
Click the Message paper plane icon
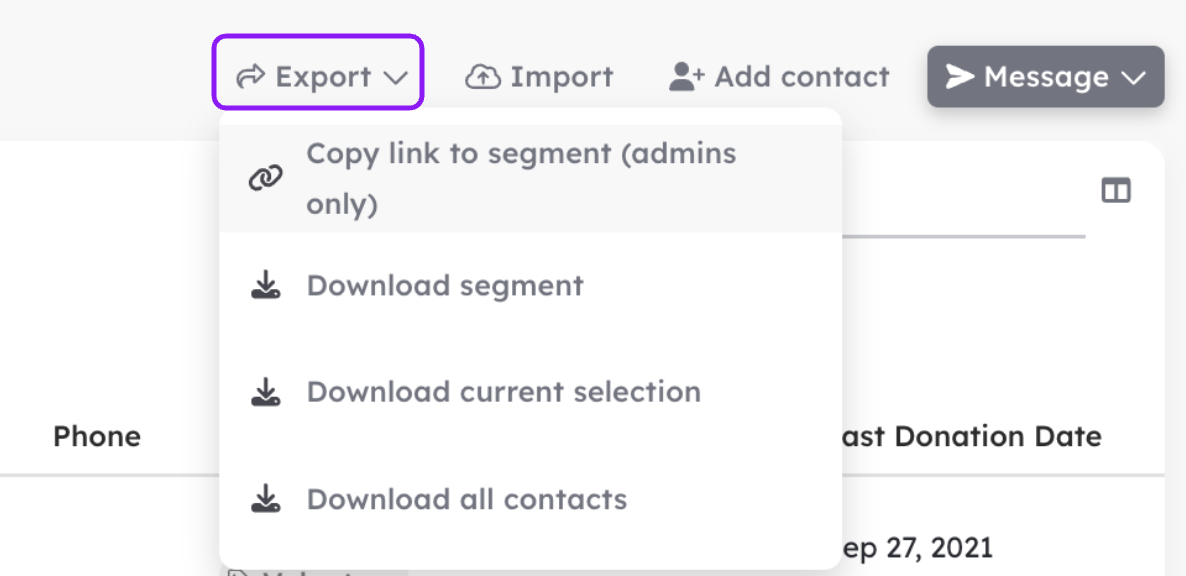(960, 76)
